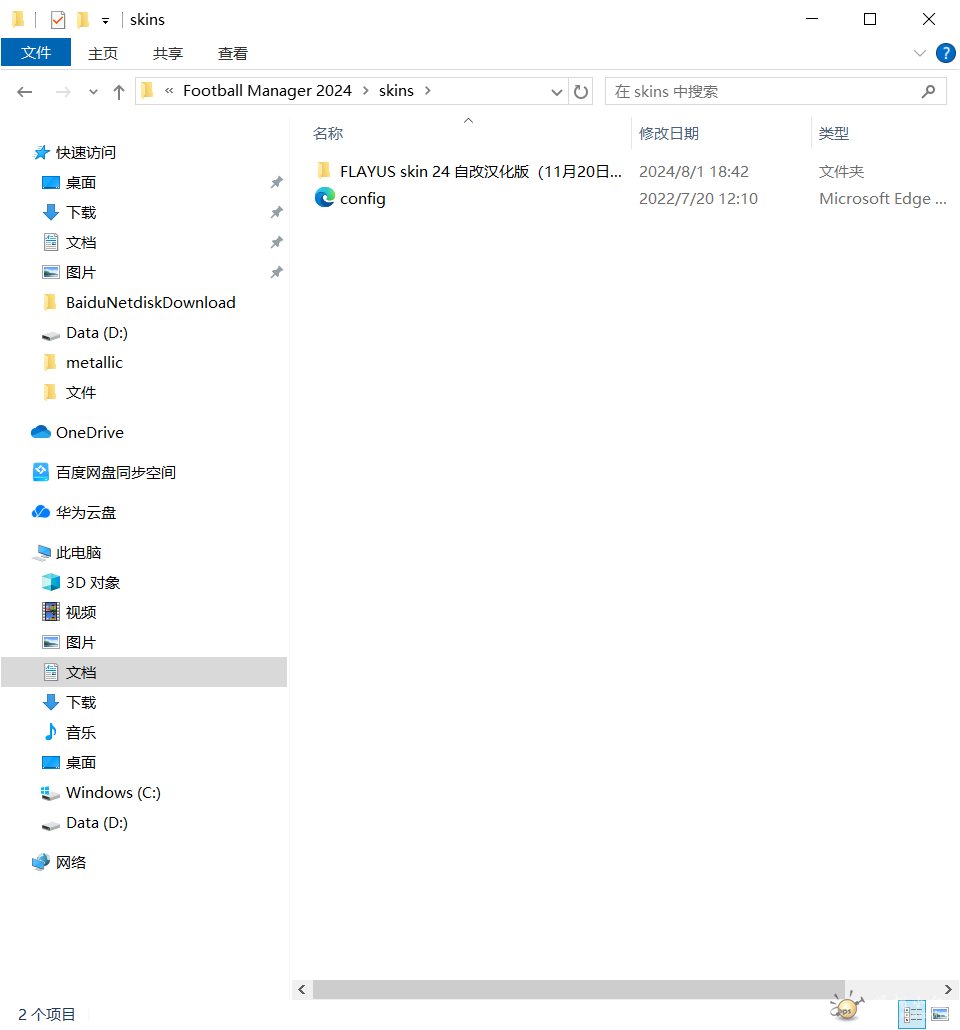The width and height of the screenshot is (960, 1030).
Task: Expand the breadcrumb overflow double chevron
Action: 169,91
